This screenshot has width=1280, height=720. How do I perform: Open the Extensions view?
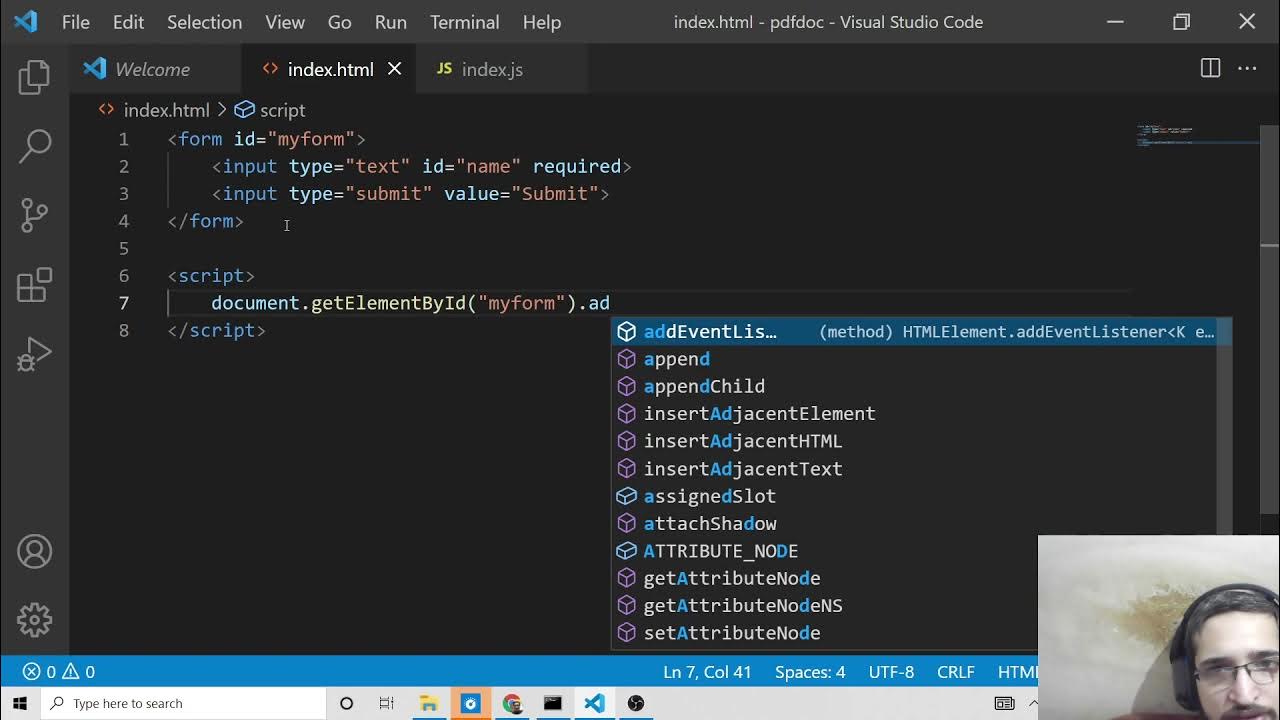coord(34,285)
